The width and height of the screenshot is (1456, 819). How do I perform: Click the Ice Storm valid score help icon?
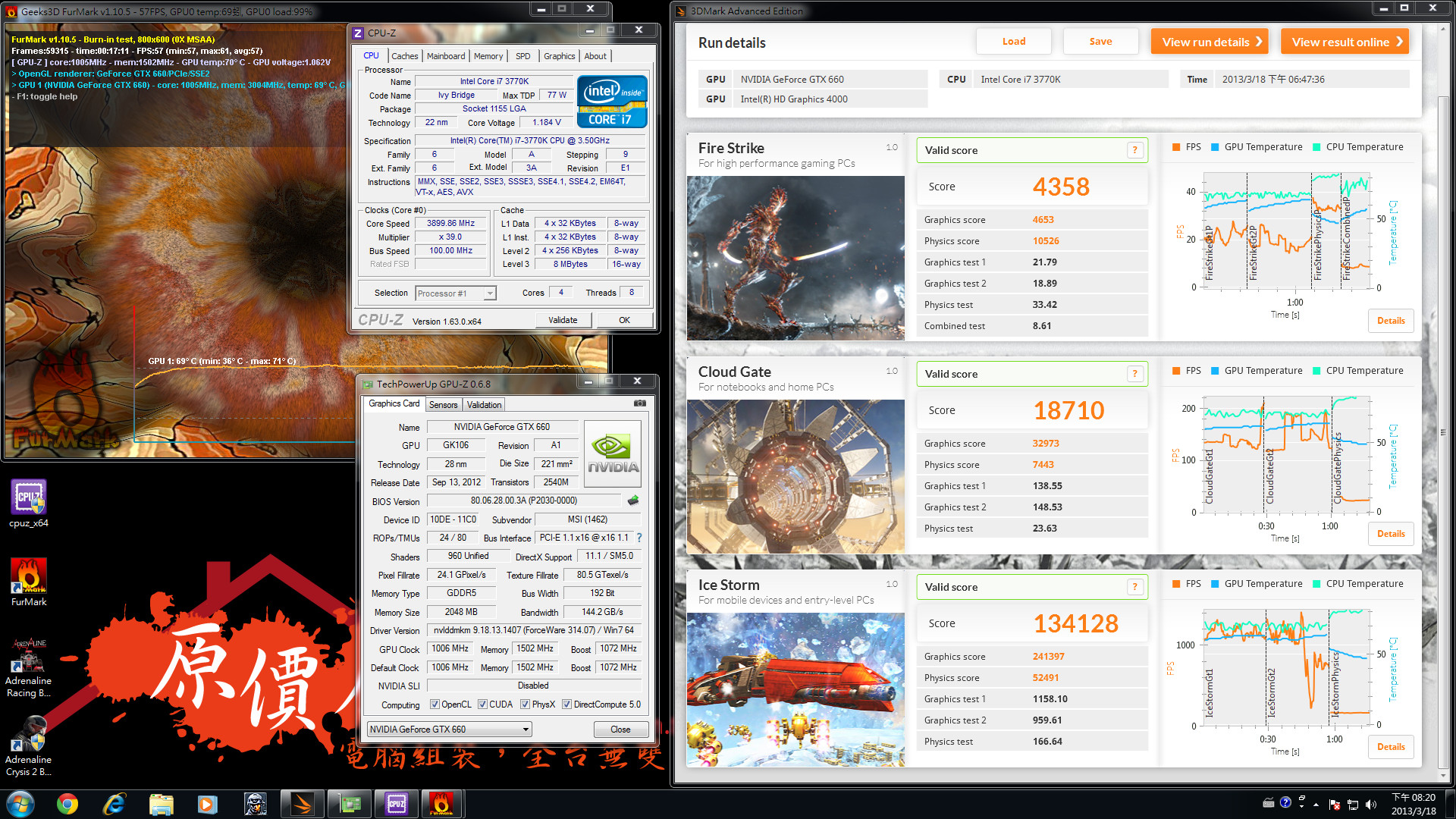click(1134, 587)
